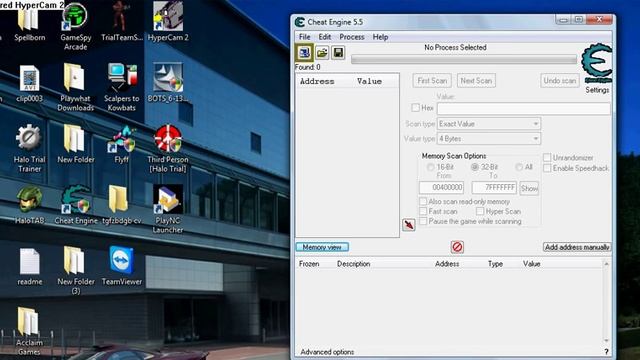Viewport: 640px width, 360px height.
Task: Enable the Speedhack checkbox
Action: pos(547,168)
